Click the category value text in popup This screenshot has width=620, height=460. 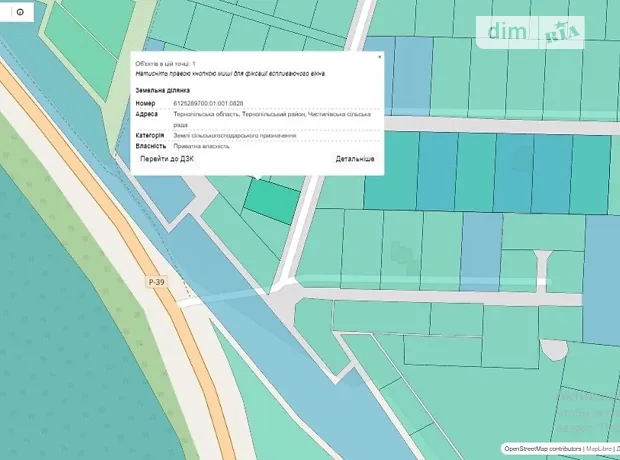pyautogui.click(x=234, y=135)
